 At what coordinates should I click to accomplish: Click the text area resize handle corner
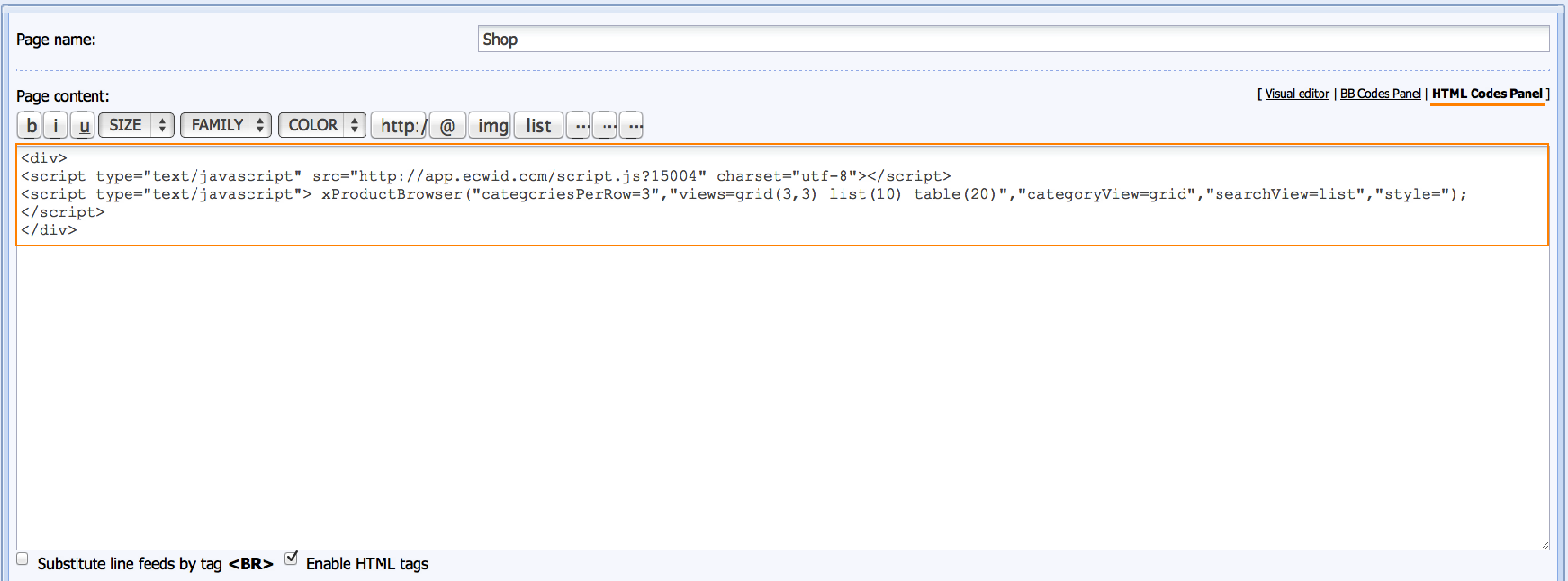pos(1545,544)
